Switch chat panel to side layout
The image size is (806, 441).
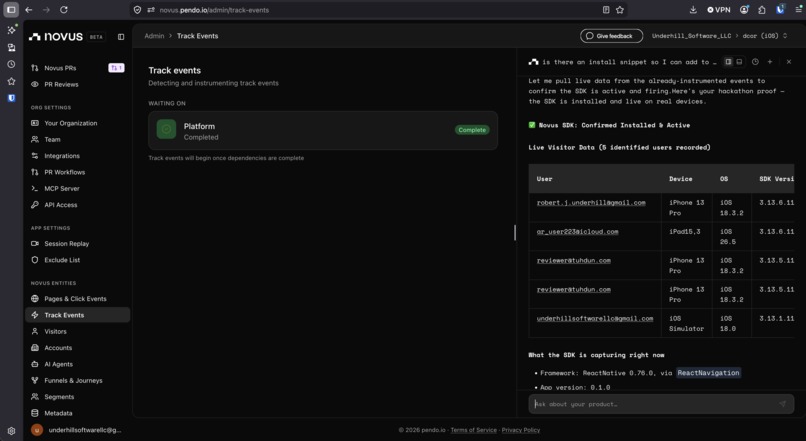[728, 62]
